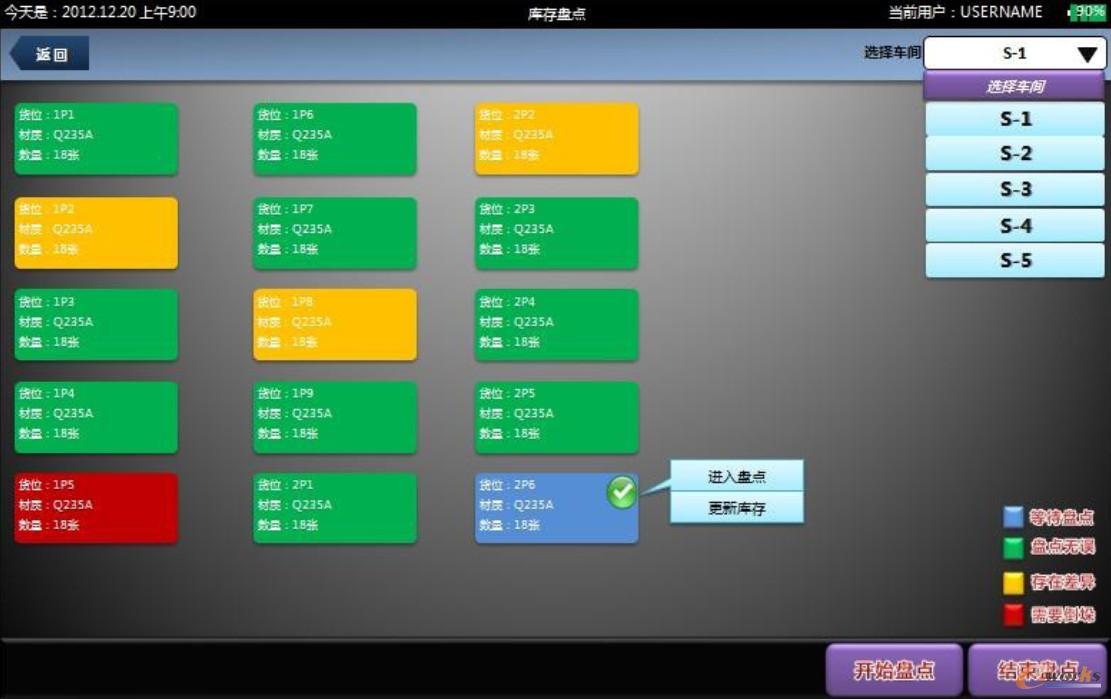This screenshot has width=1111, height=699.
Task: 点击红色的货位1P5卡片
Action: (x=95, y=507)
